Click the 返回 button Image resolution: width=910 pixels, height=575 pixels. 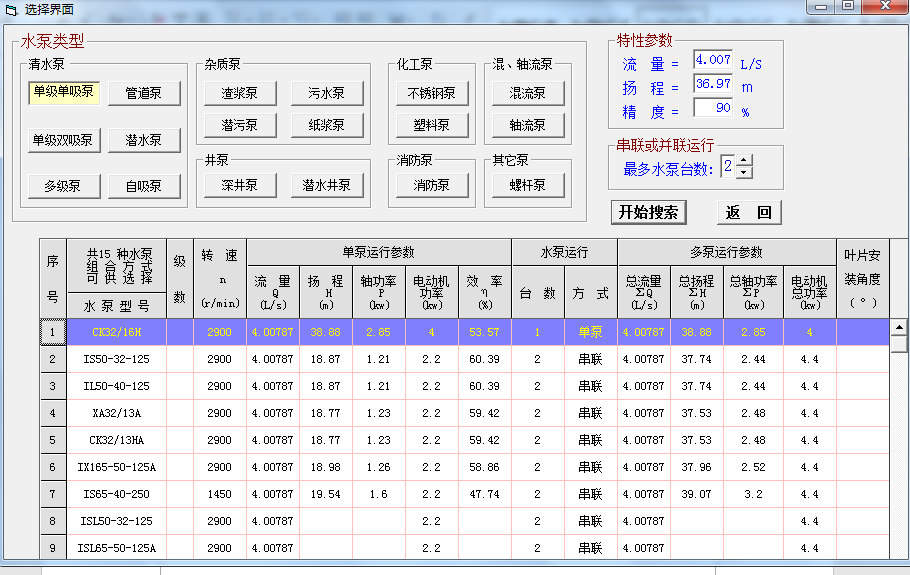click(749, 212)
